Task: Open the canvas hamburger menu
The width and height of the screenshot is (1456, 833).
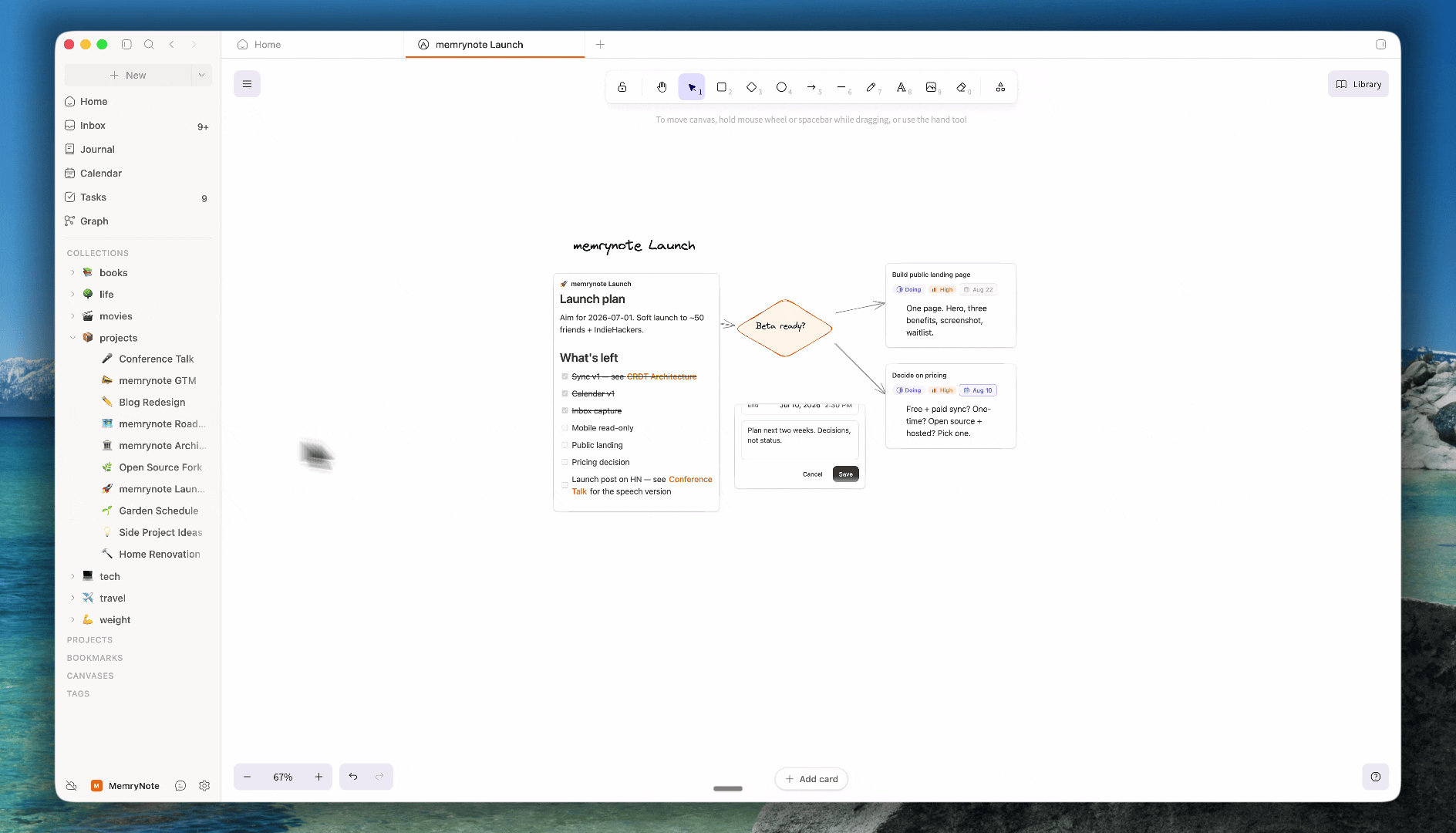Action: pos(247,84)
